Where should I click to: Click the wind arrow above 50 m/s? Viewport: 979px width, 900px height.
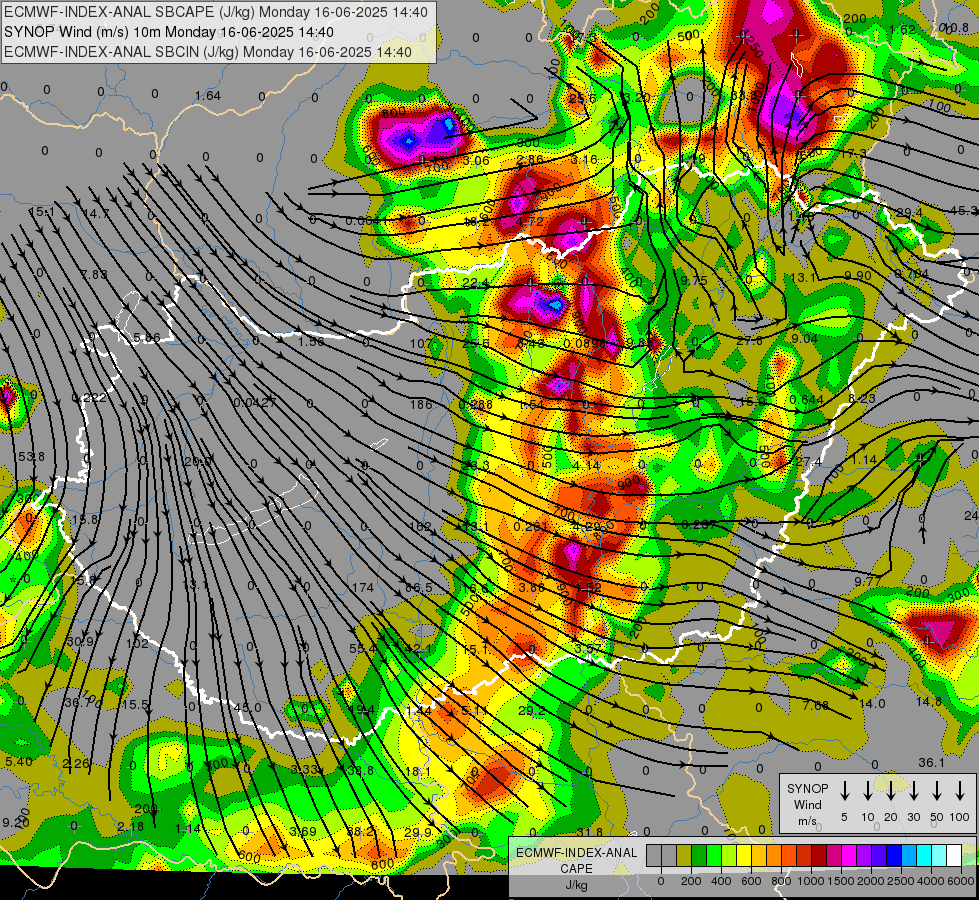pyautogui.click(x=937, y=791)
